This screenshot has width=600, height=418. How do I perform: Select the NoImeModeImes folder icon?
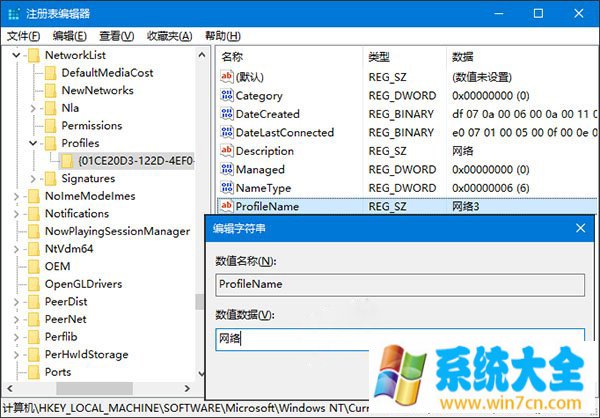(x=34, y=196)
